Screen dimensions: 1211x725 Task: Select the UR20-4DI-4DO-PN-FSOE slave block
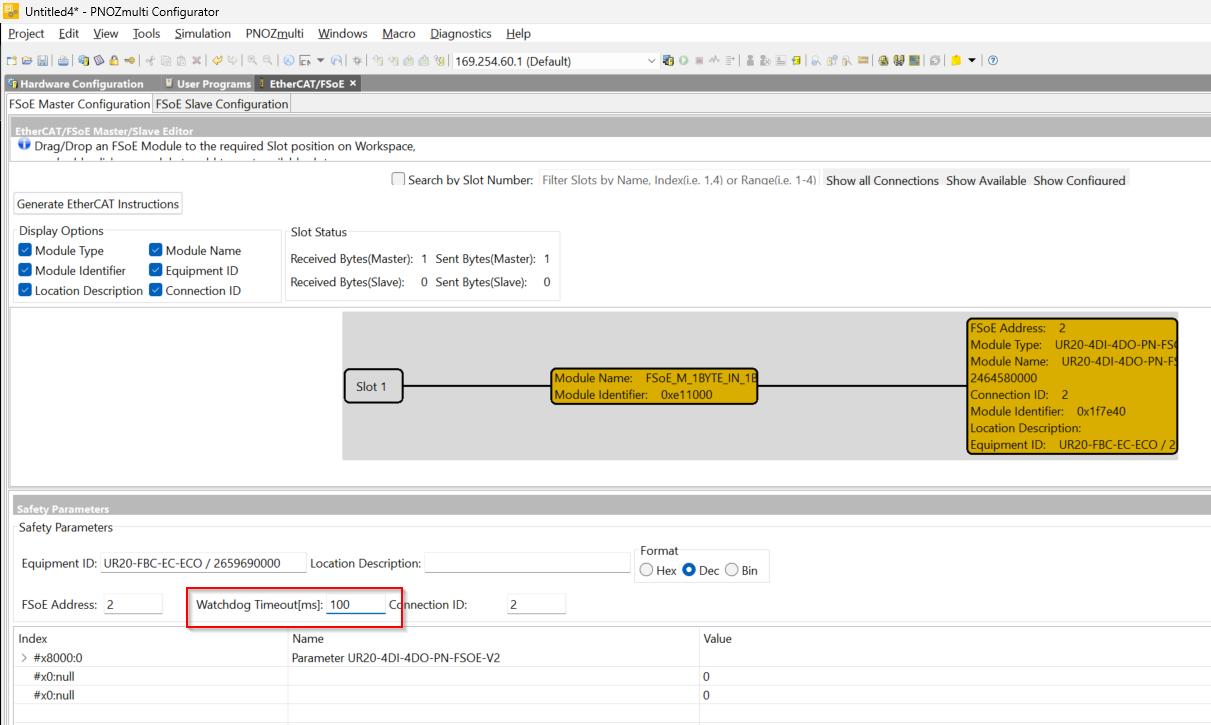click(x=1072, y=386)
